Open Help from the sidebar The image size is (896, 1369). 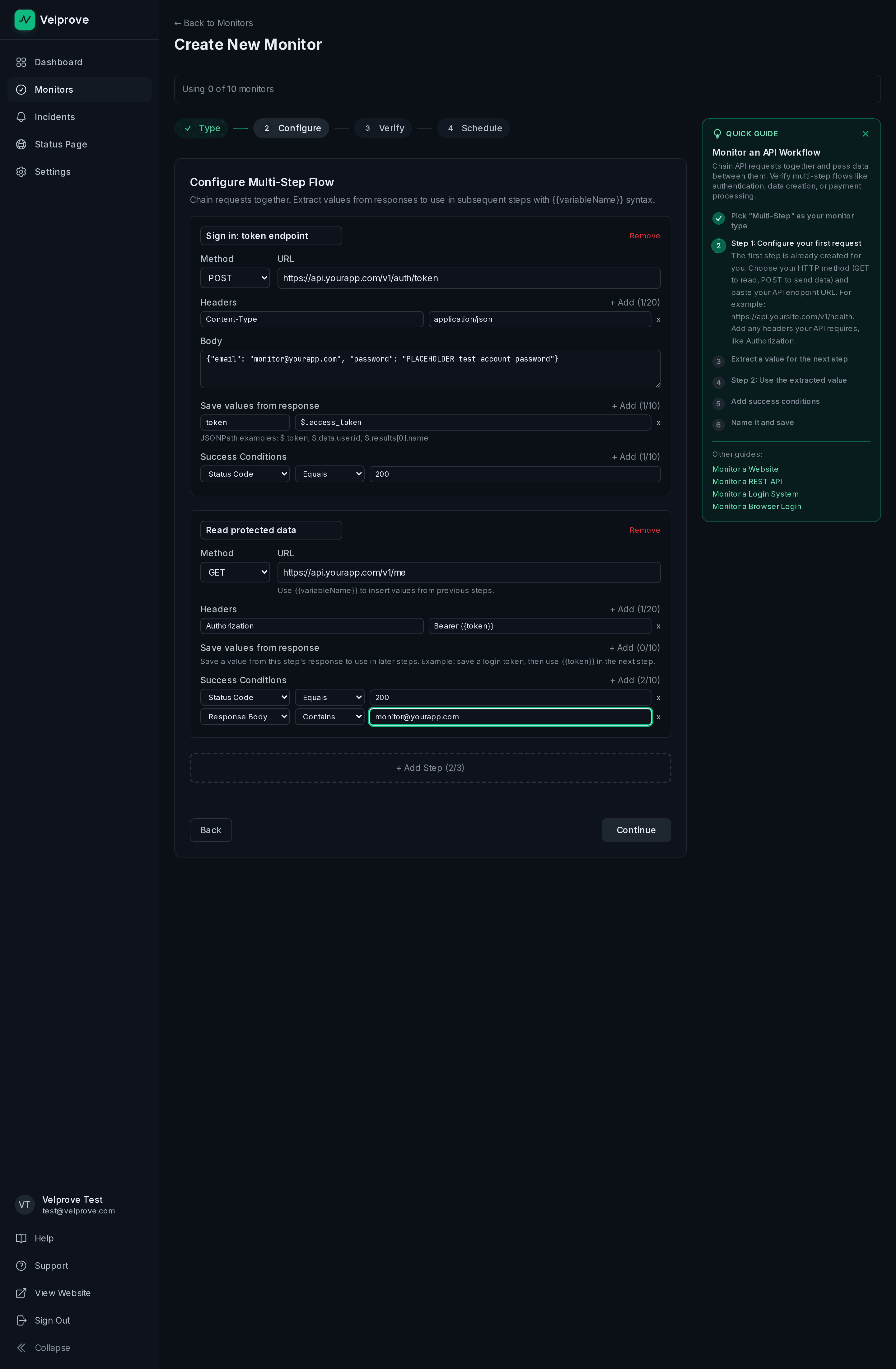click(x=79, y=1238)
